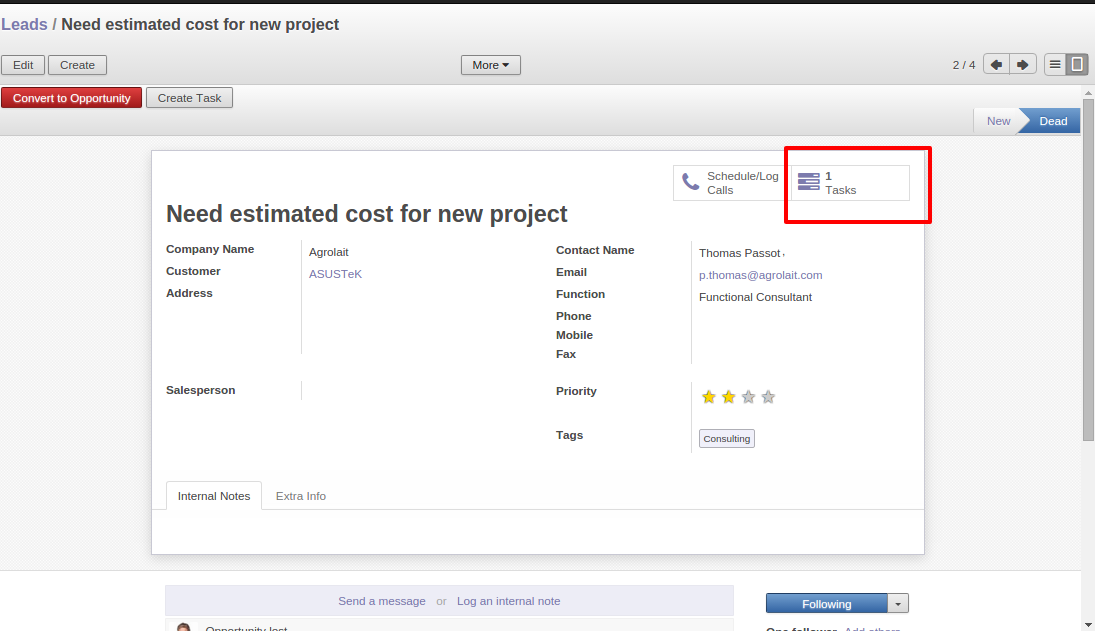This screenshot has width=1095, height=631.
Task: Go to next lead record arrow
Action: click(x=1023, y=65)
